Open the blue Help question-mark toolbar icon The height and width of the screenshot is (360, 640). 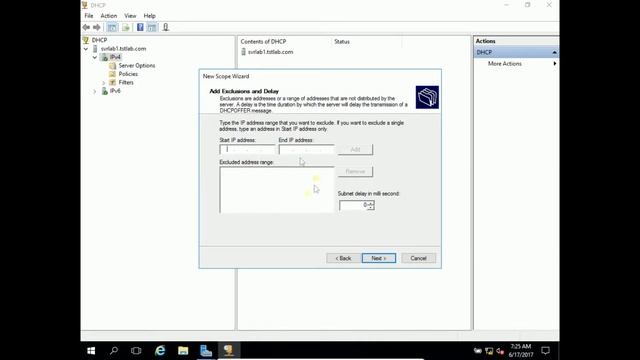[x=140, y=27]
